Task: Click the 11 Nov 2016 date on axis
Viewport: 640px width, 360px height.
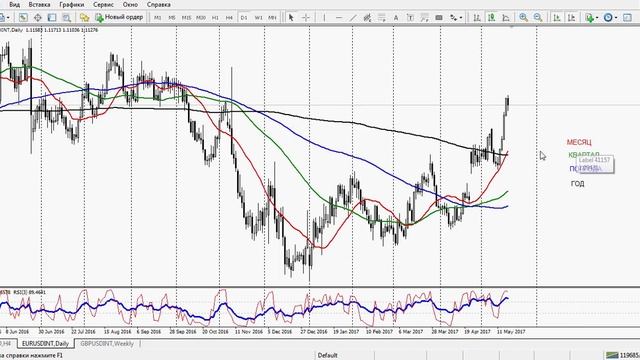Action: point(249,332)
